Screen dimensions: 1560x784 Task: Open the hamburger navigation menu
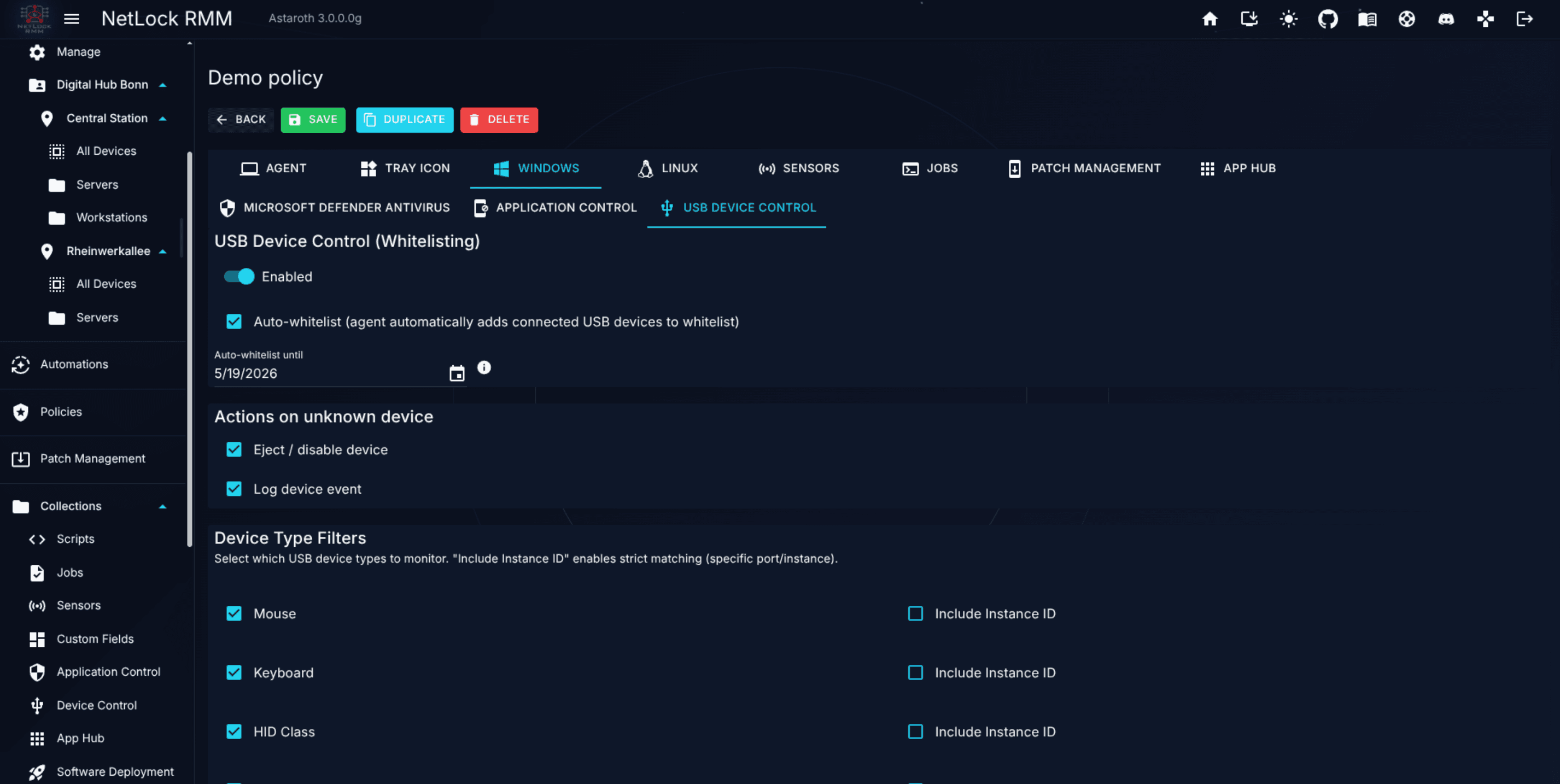[72, 19]
